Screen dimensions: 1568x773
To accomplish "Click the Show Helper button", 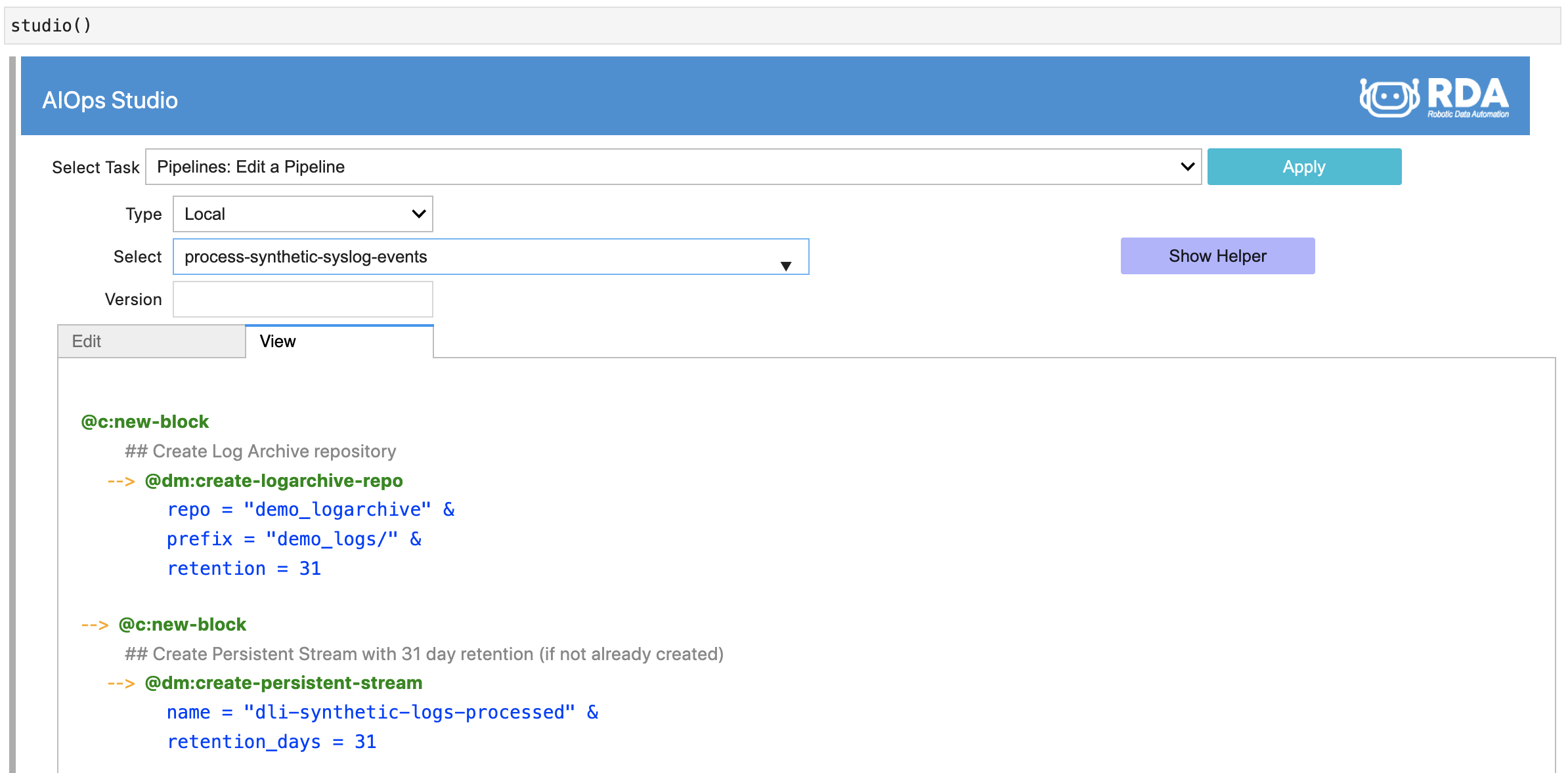I will point(1217,256).
